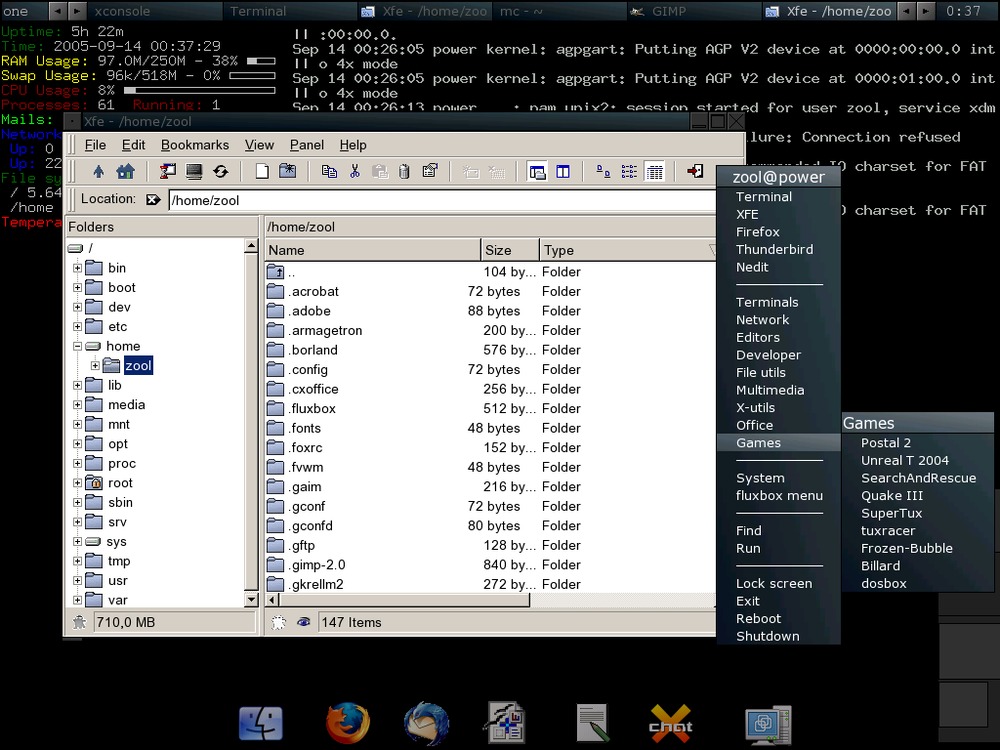Switch to the previous workspace via arrow

click(57, 11)
